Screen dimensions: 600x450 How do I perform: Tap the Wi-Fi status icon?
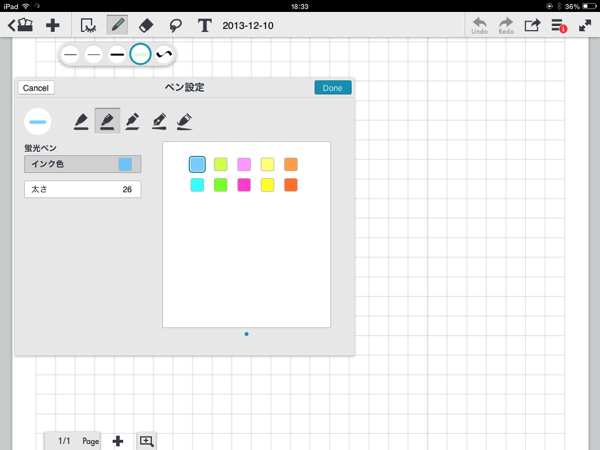(26, 6)
